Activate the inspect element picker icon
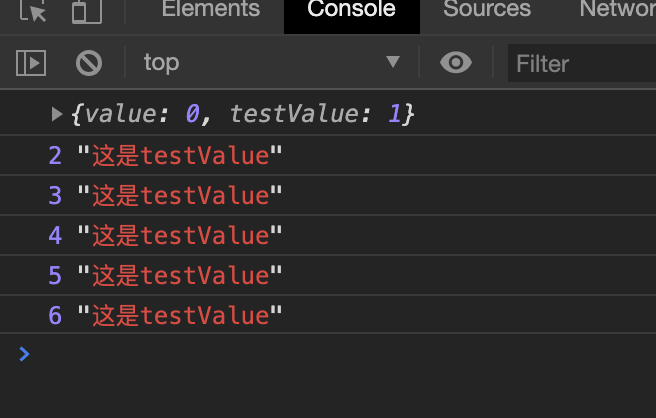656x418 pixels. point(34,11)
